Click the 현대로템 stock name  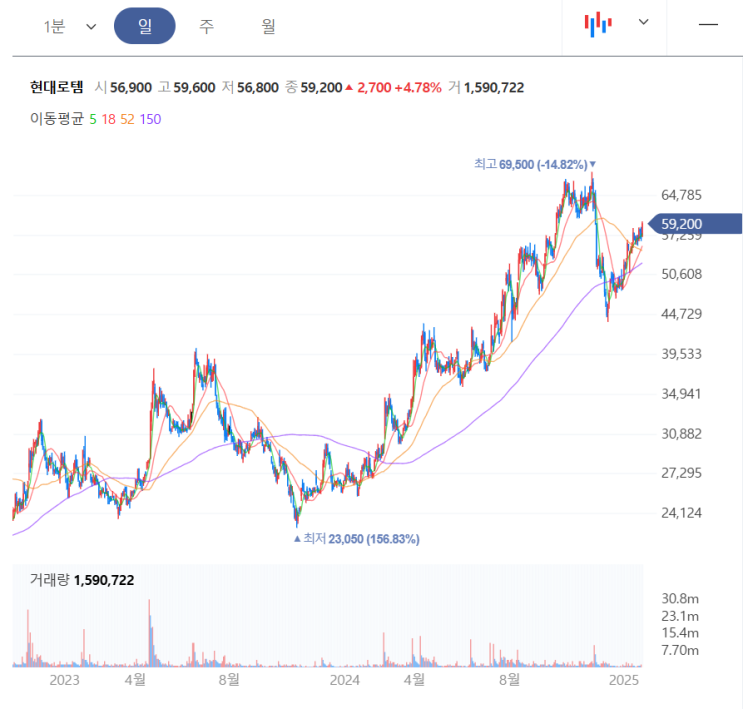[x=56, y=87]
